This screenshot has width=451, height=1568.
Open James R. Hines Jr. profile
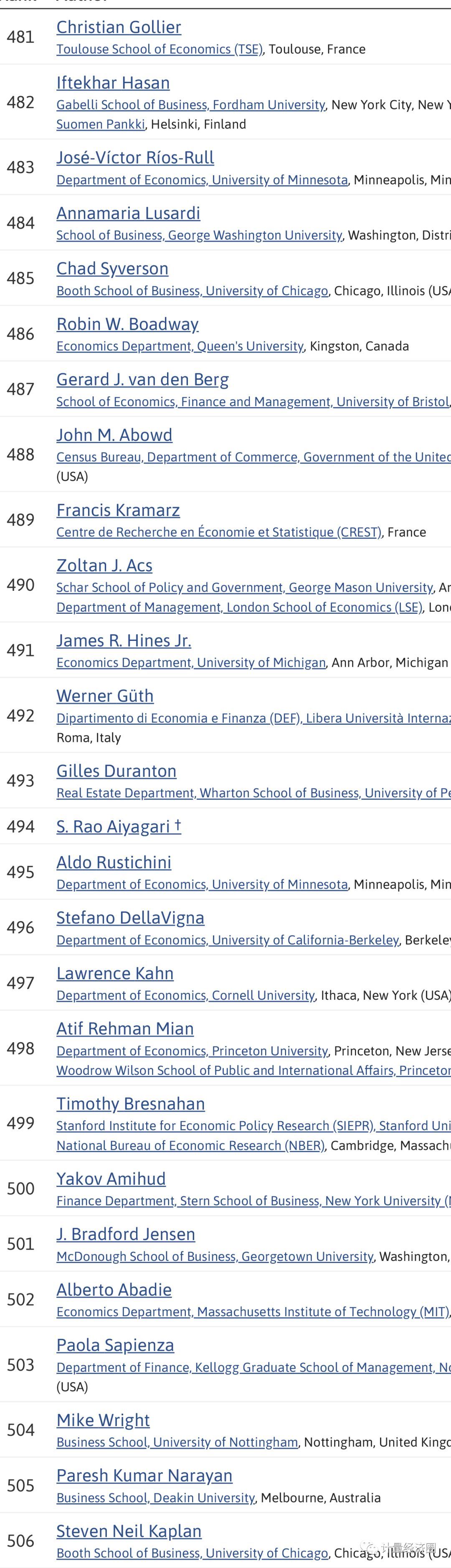124,640
